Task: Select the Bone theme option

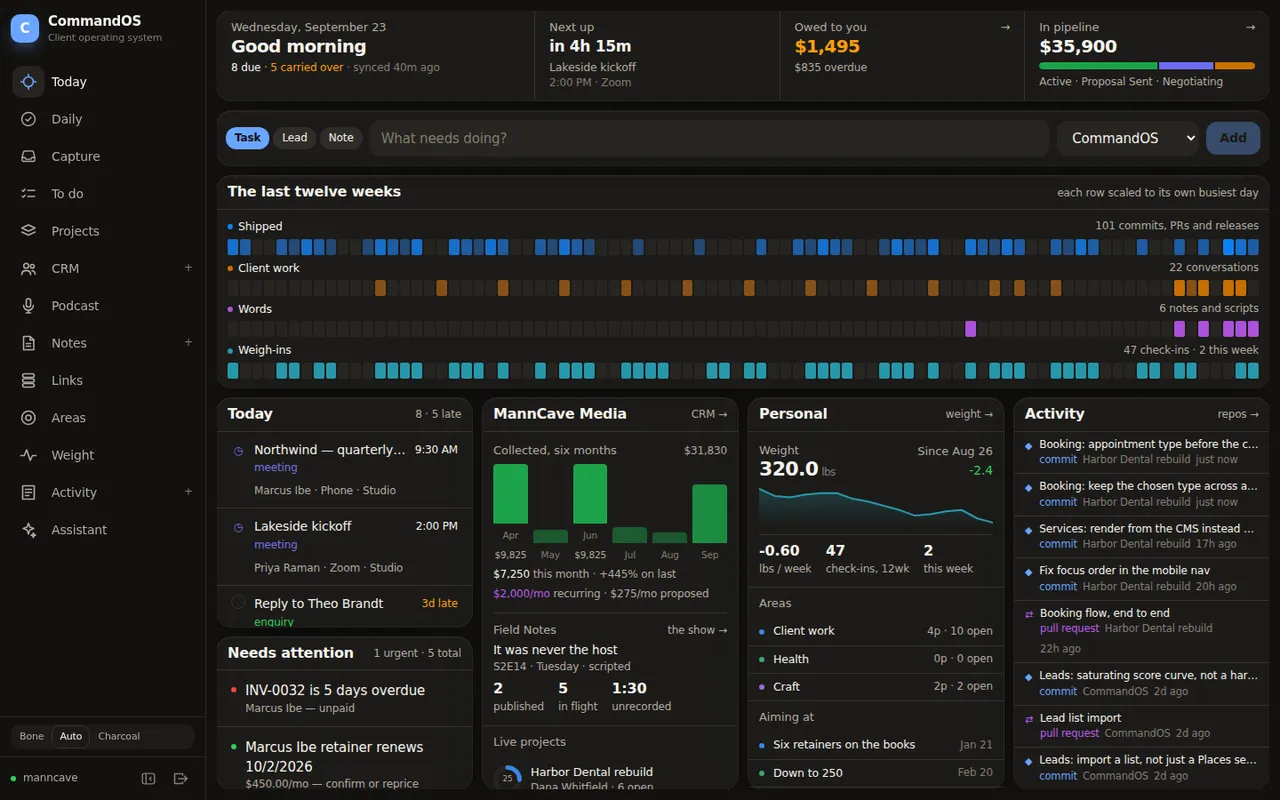Action: (x=32, y=736)
